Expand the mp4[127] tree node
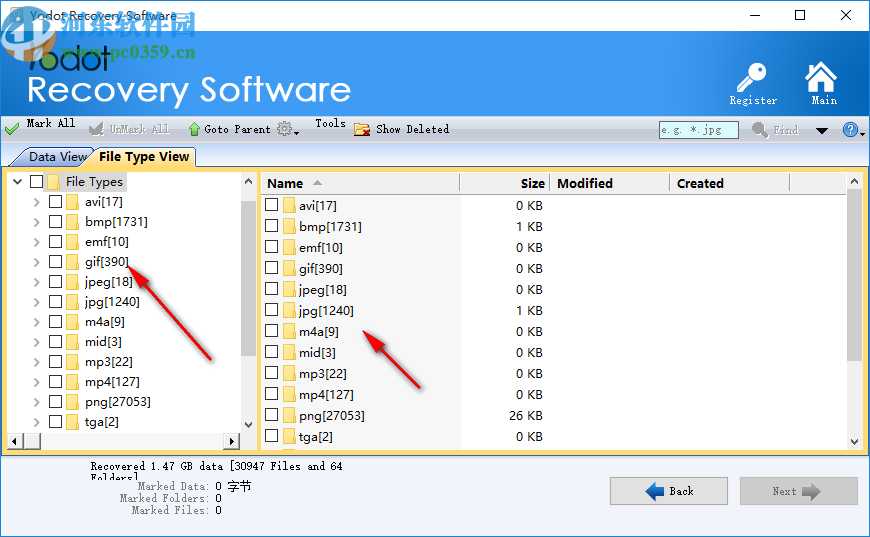The width and height of the screenshot is (870, 537). [37, 382]
